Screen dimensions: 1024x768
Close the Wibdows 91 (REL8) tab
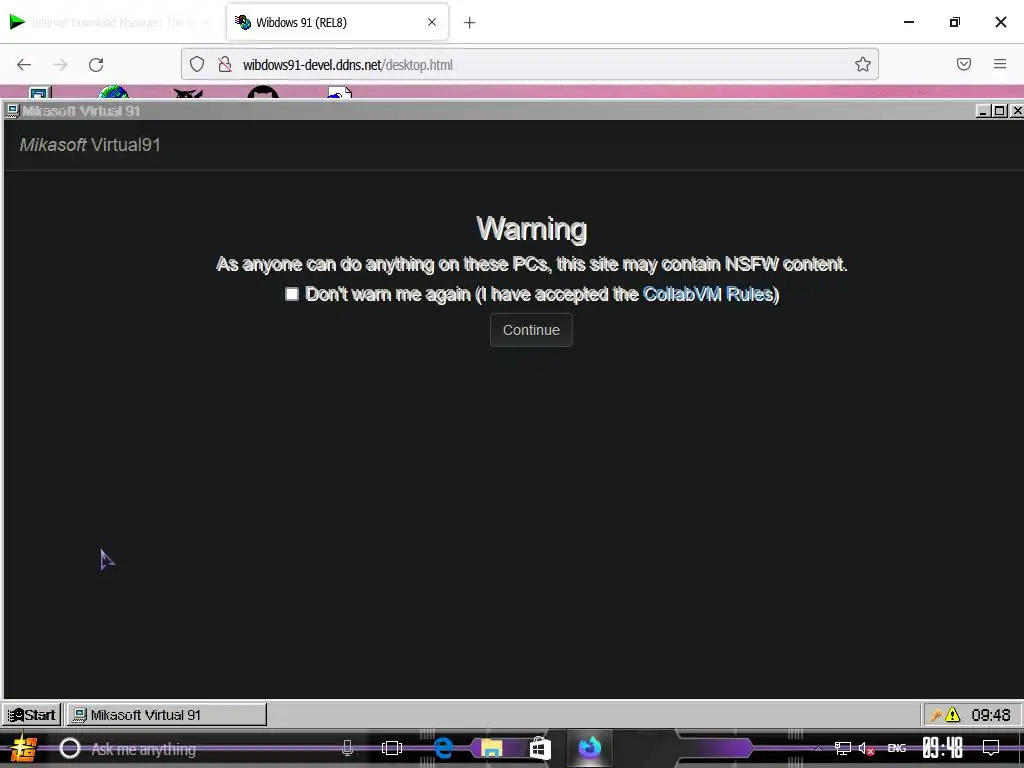[432, 22]
